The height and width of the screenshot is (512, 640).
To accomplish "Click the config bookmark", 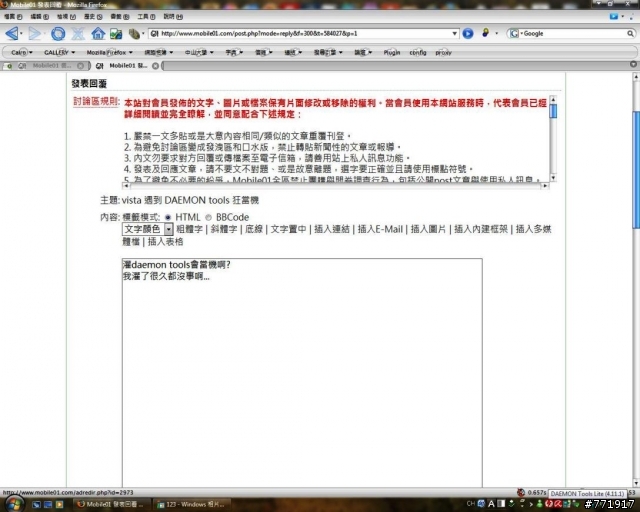I will click(x=418, y=52).
